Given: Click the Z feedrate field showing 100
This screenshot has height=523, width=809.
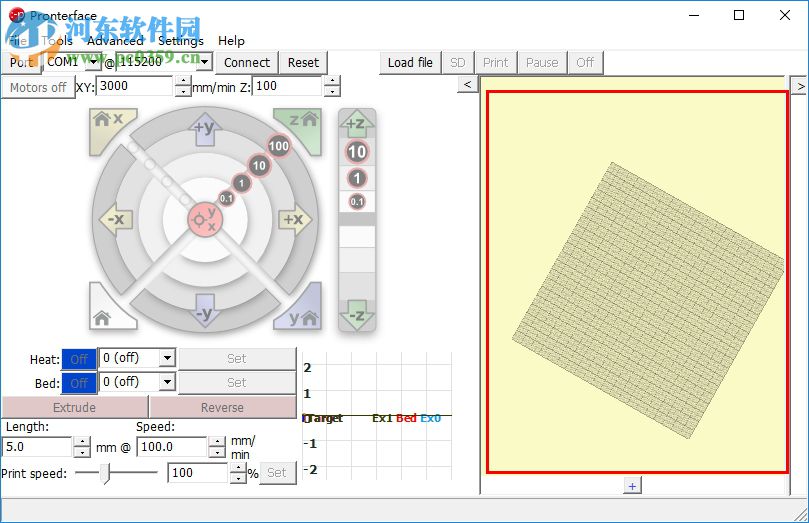Looking at the screenshot, I should pos(288,86).
